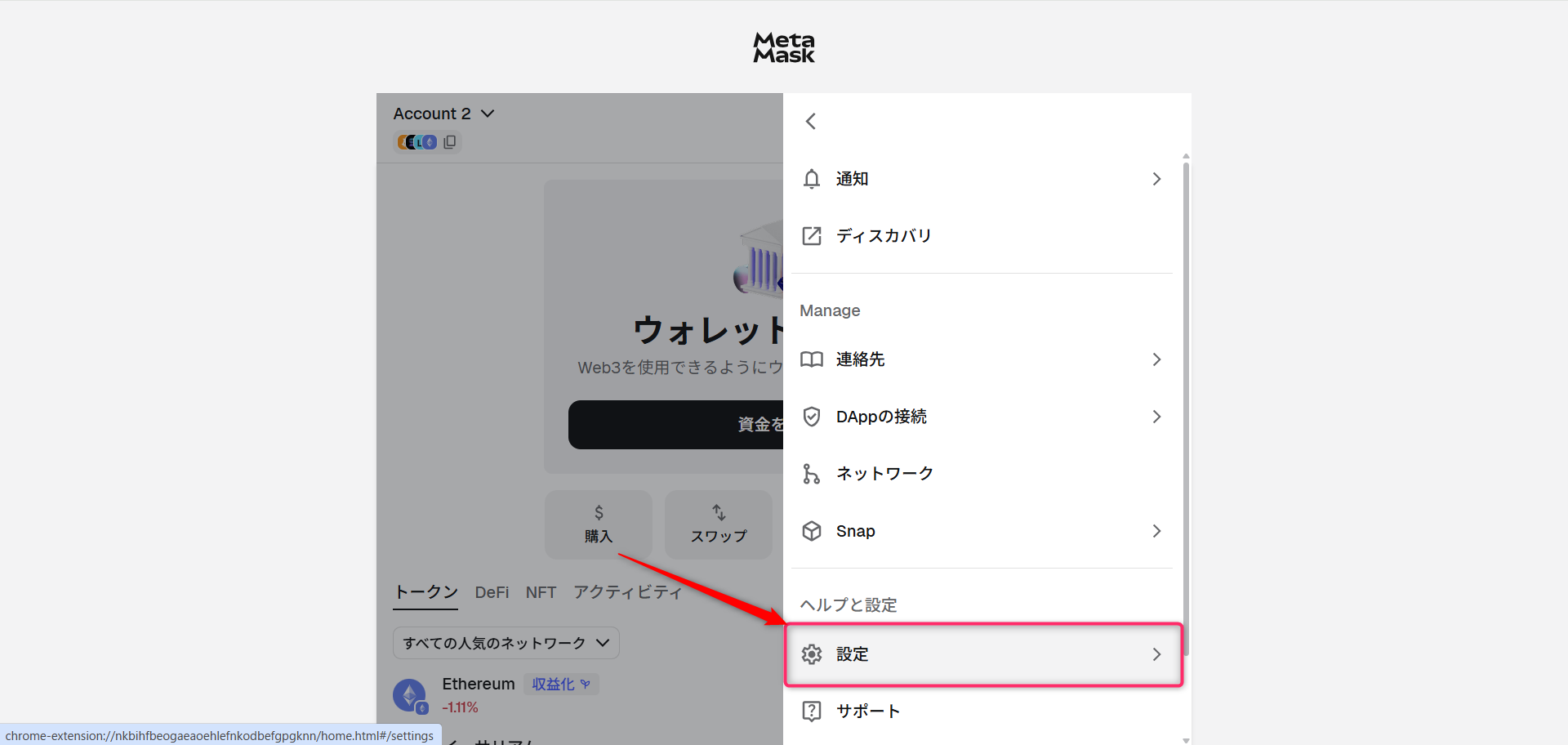The width and height of the screenshot is (1568, 745).
Task: Click the 収益化 badge on Ethereum
Action: (x=560, y=684)
